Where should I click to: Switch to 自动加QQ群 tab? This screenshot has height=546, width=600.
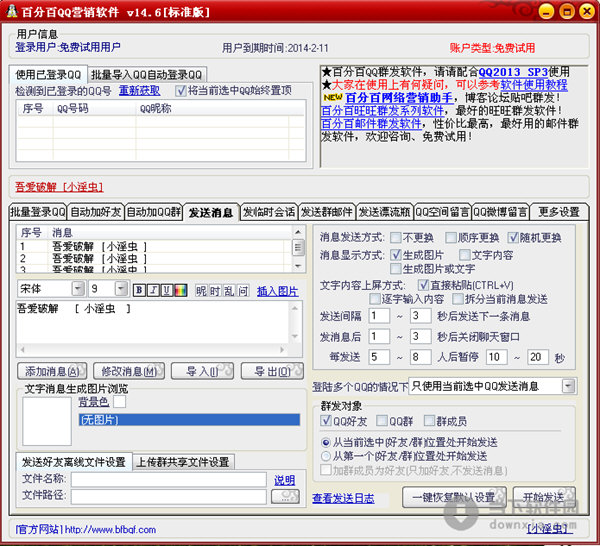pyautogui.click(x=154, y=212)
